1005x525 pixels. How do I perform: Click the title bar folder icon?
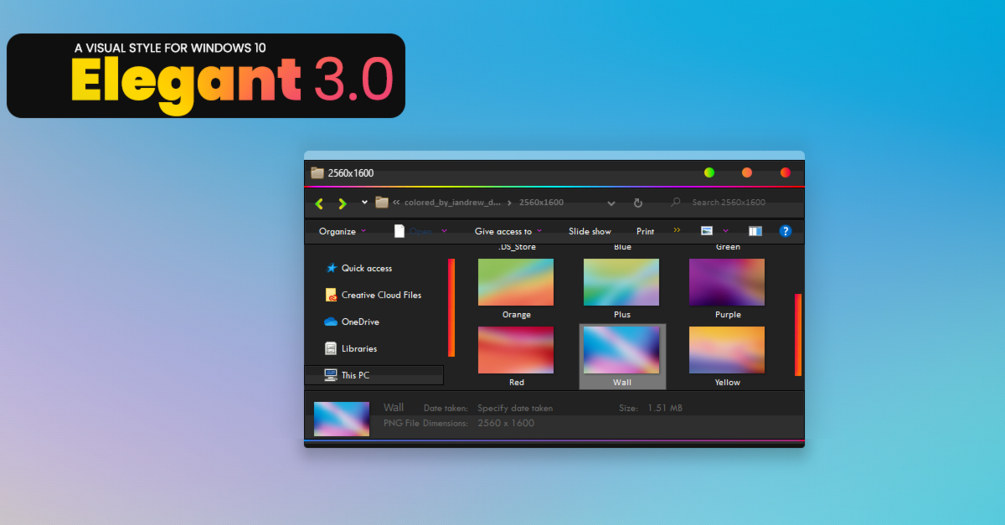(x=317, y=172)
